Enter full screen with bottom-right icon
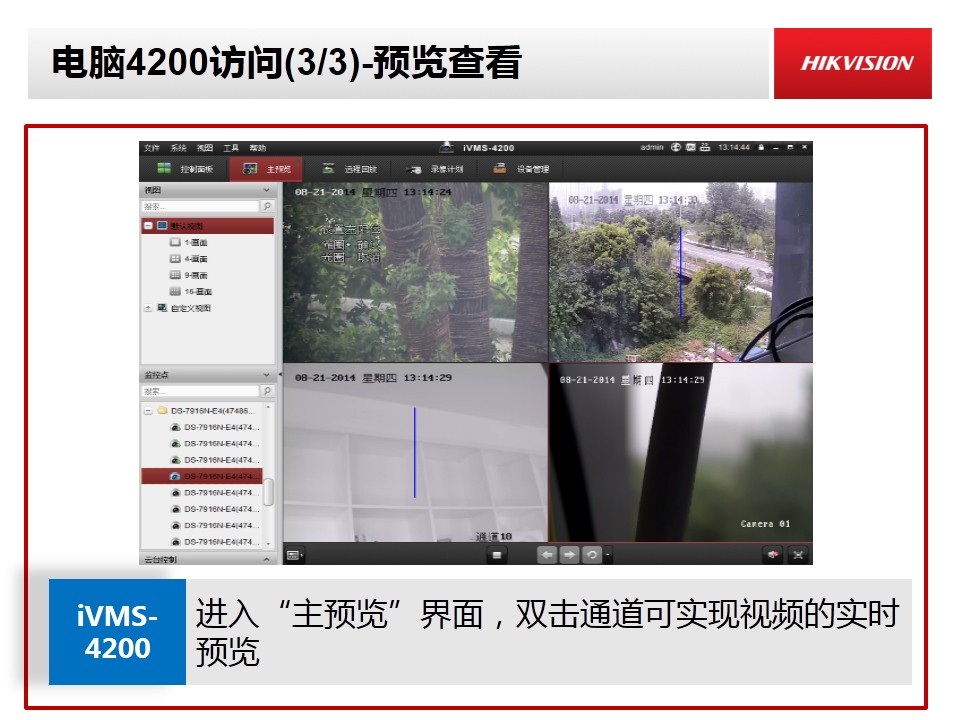This screenshot has width=960, height=720. pos(798,555)
